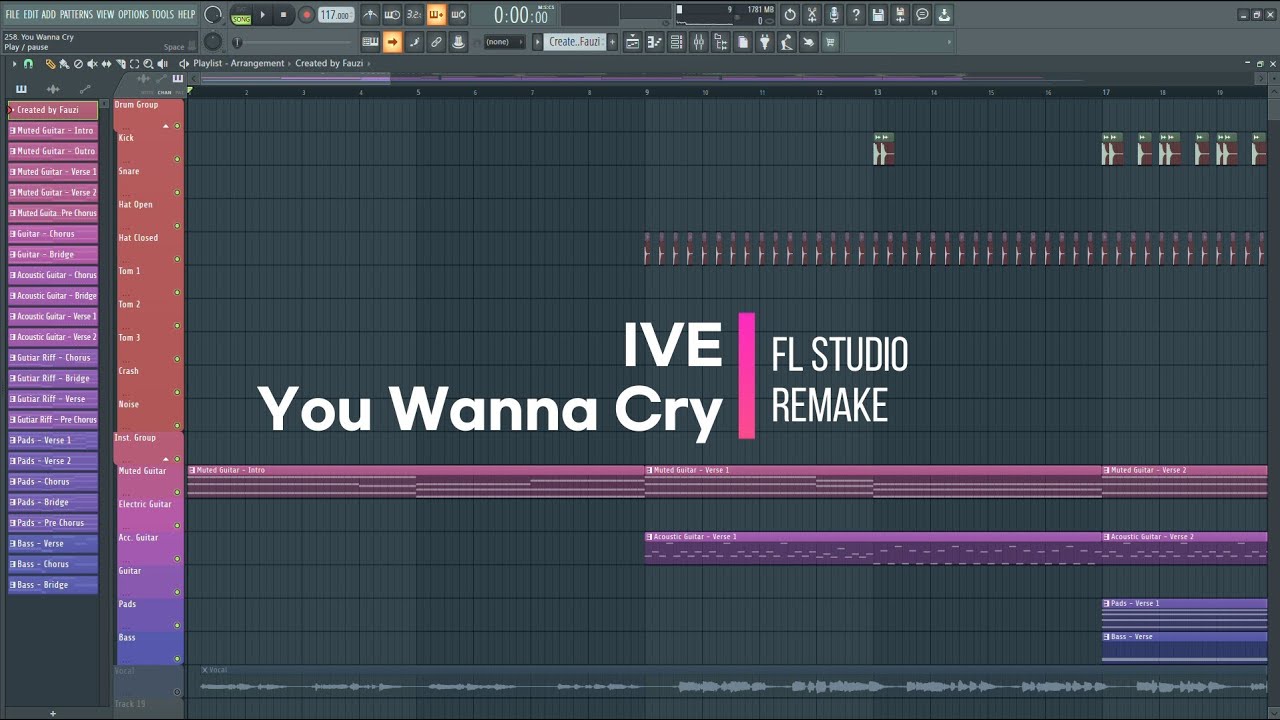The image size is (1280, 720).
Task: Open the playlist options arrow menu
Action: tap(14, 64)
